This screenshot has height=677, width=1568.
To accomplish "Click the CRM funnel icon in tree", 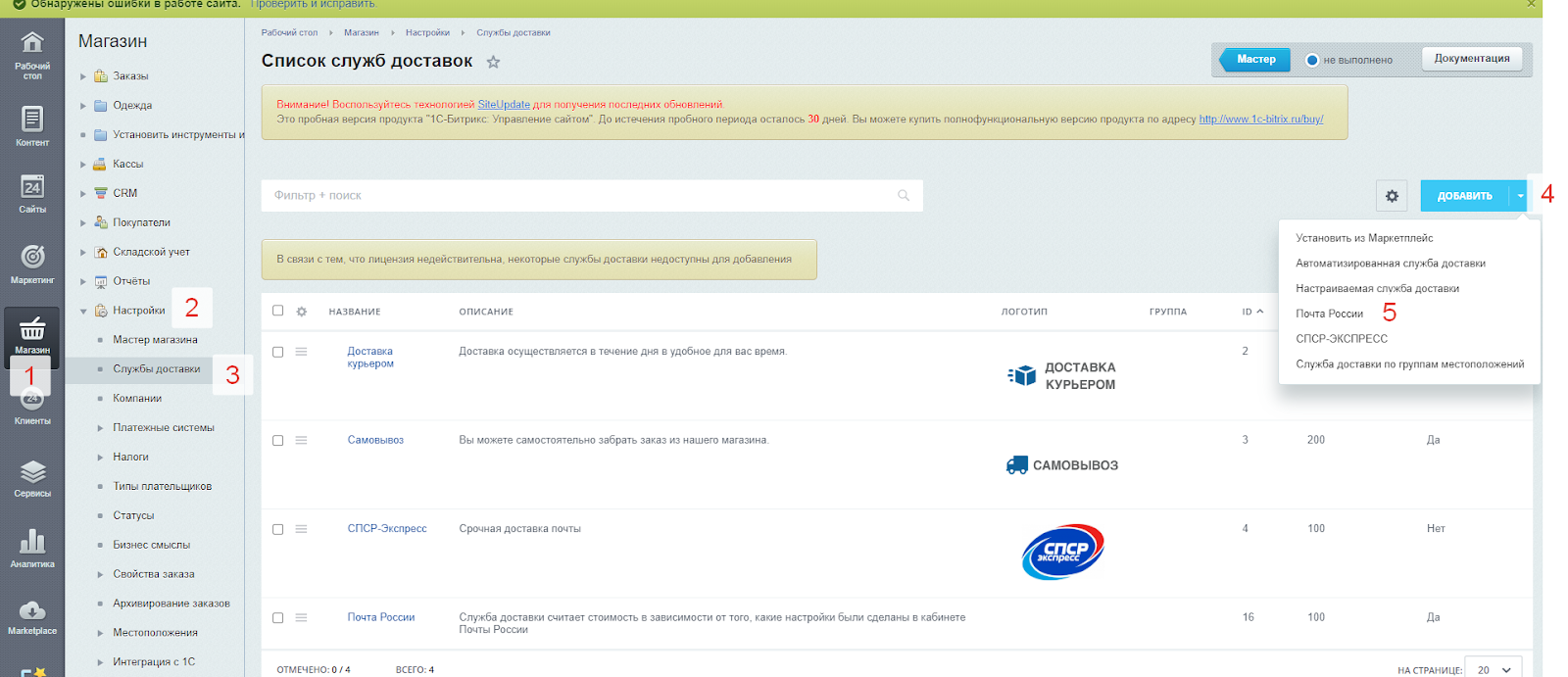I will point(100,193).
